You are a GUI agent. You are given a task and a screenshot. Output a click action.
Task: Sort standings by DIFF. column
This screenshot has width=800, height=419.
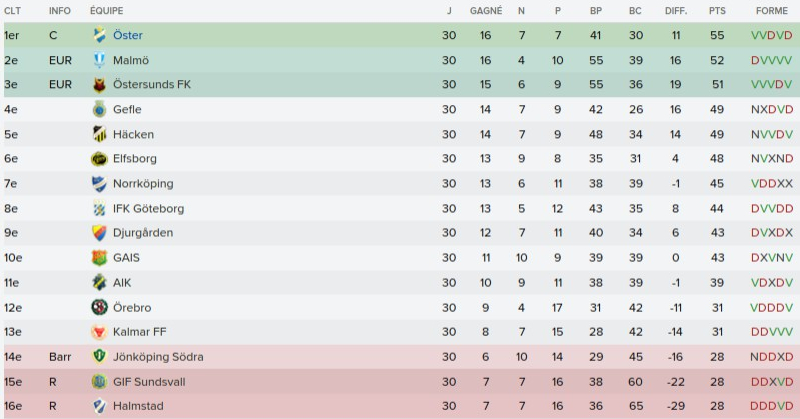(x=676, y=10)
